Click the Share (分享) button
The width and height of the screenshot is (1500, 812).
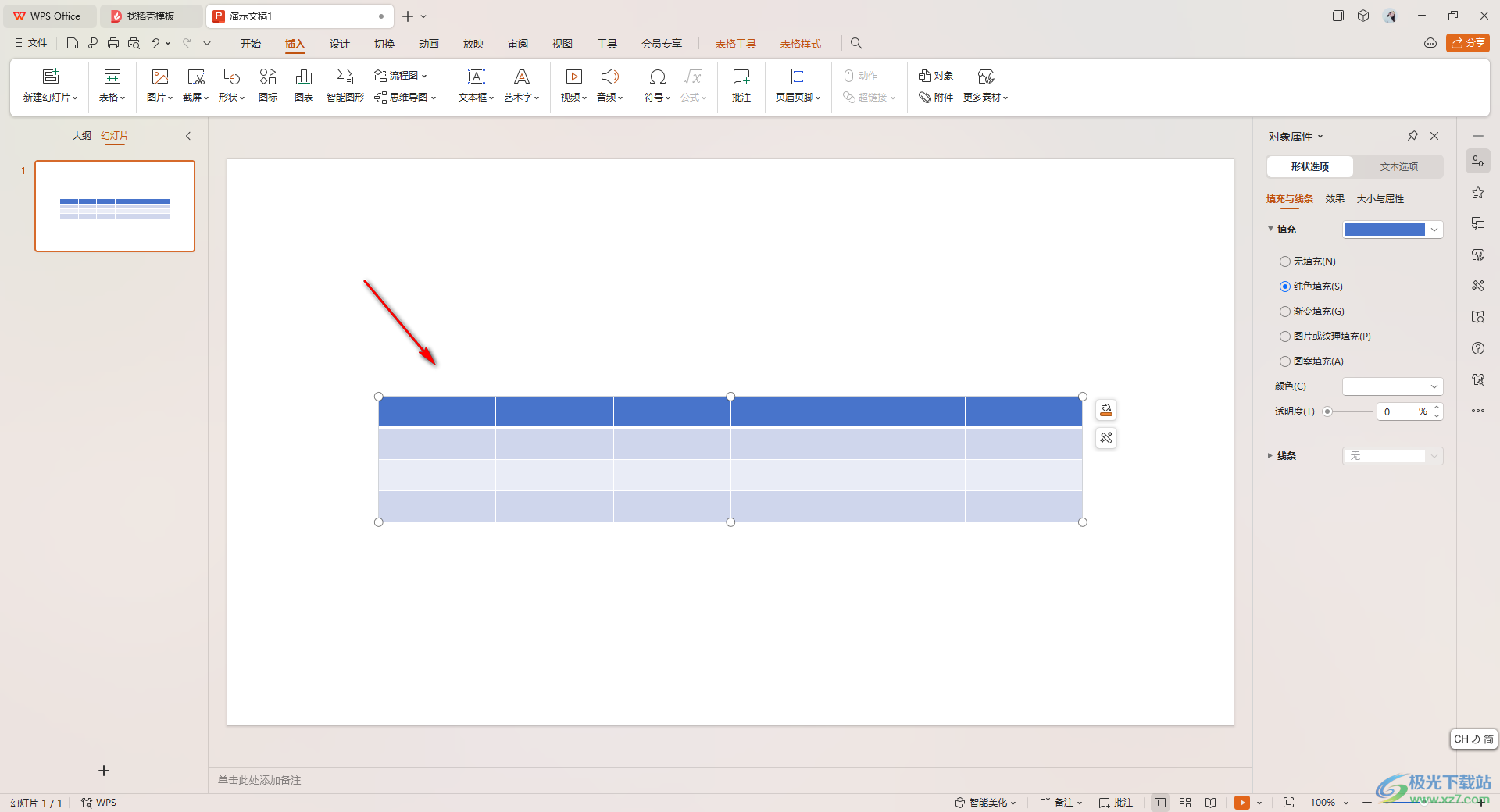point(1468,43)
